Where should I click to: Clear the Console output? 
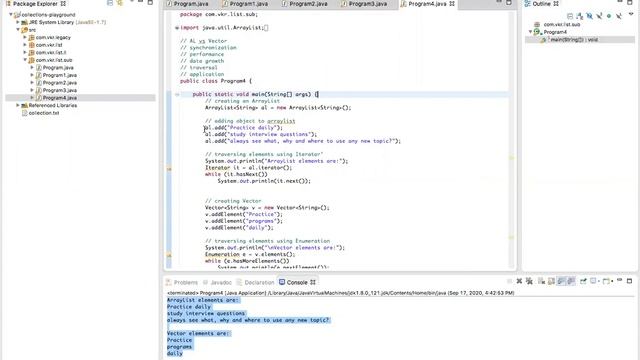[542, 281]
